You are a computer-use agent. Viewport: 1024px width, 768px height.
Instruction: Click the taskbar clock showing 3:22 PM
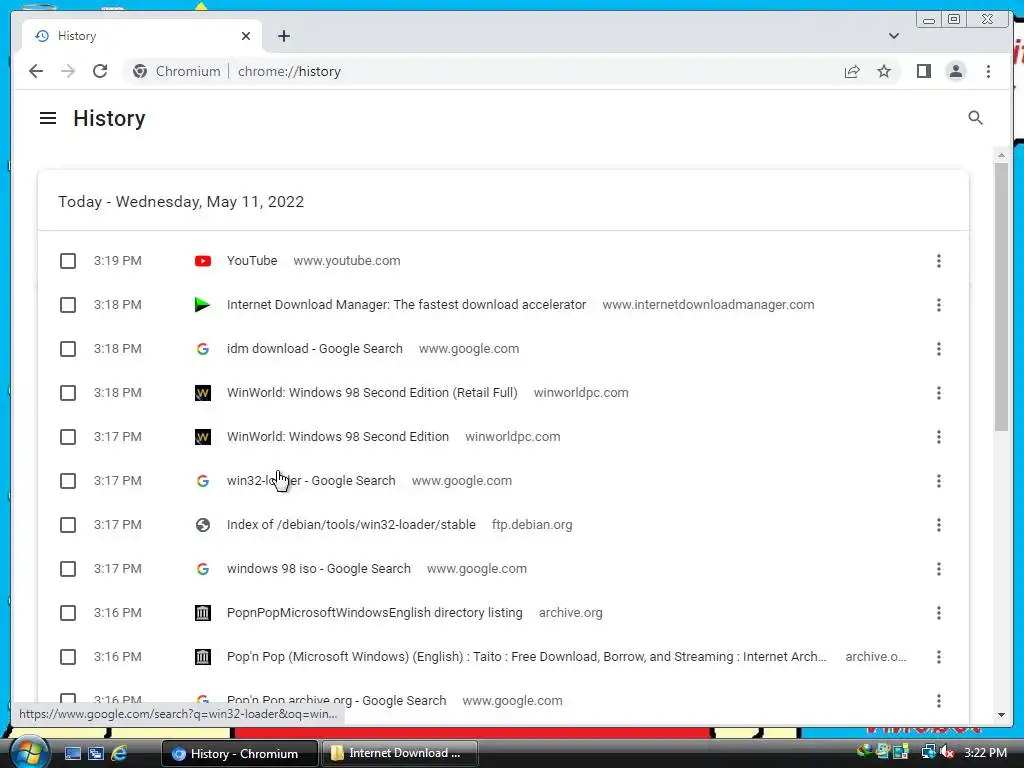985,753
